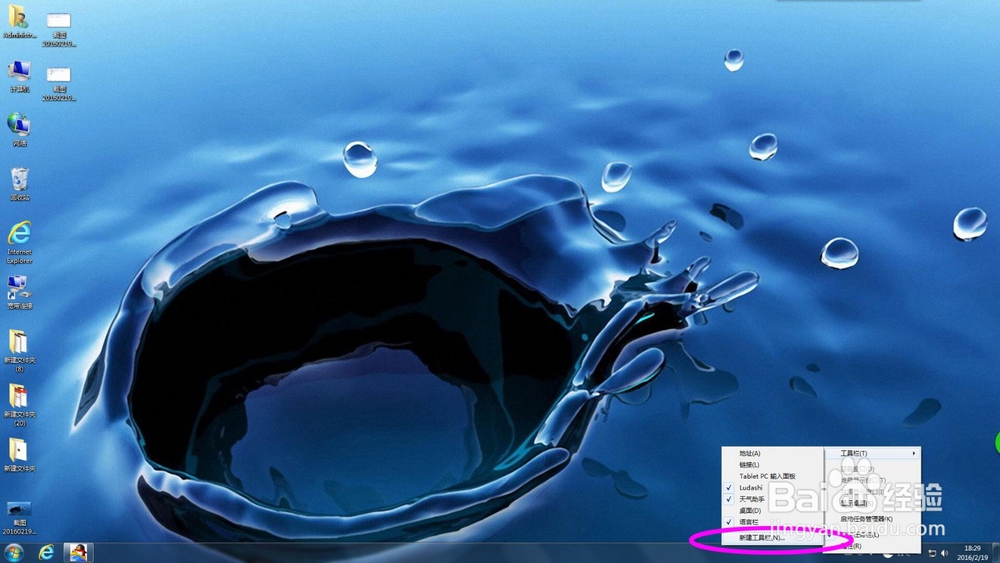Choose 桌面(D) in the toolbars submenu
Image resolution: width=1000 pixels, height=563 pixels.
(x=772, y=511)
